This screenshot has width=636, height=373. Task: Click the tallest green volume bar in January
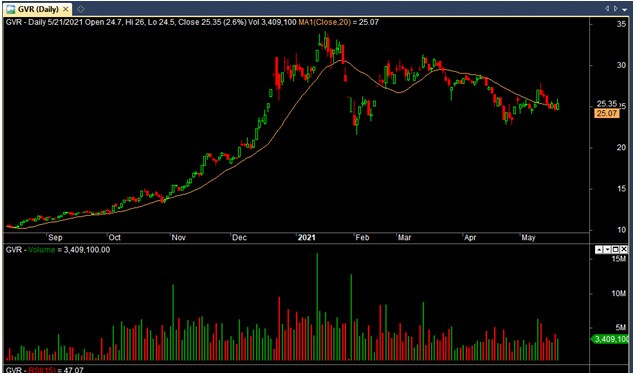[317, 307]
